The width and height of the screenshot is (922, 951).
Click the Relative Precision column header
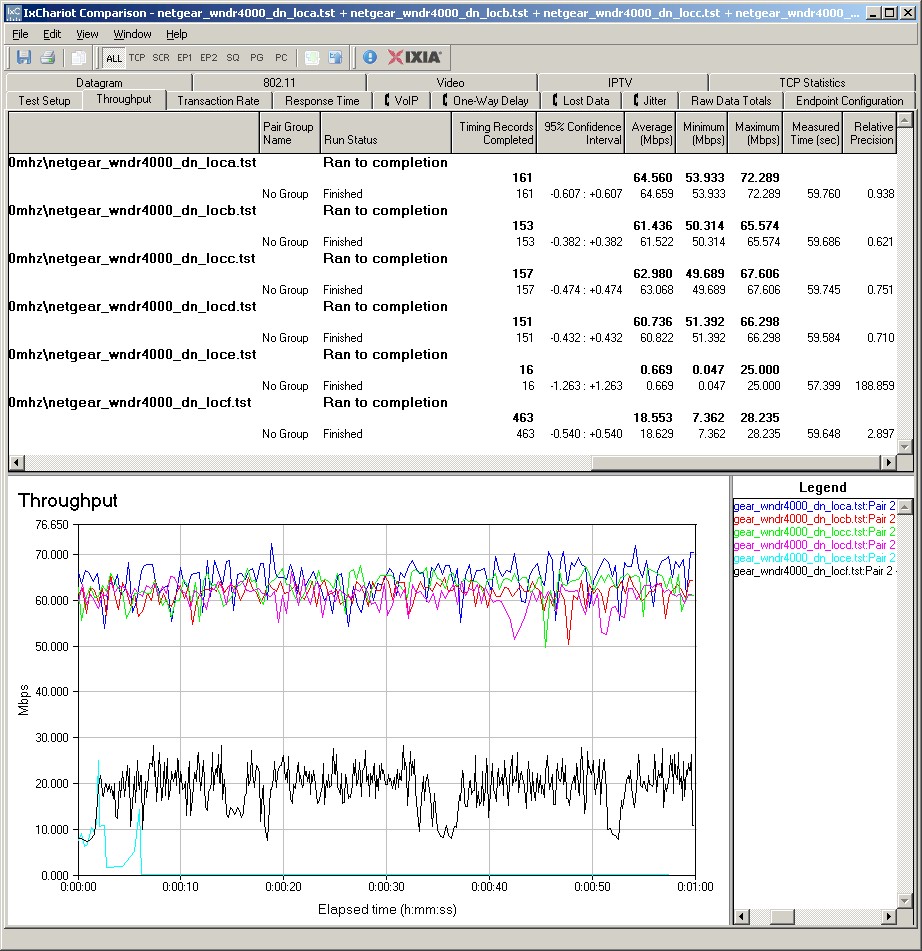coord(870,133)
